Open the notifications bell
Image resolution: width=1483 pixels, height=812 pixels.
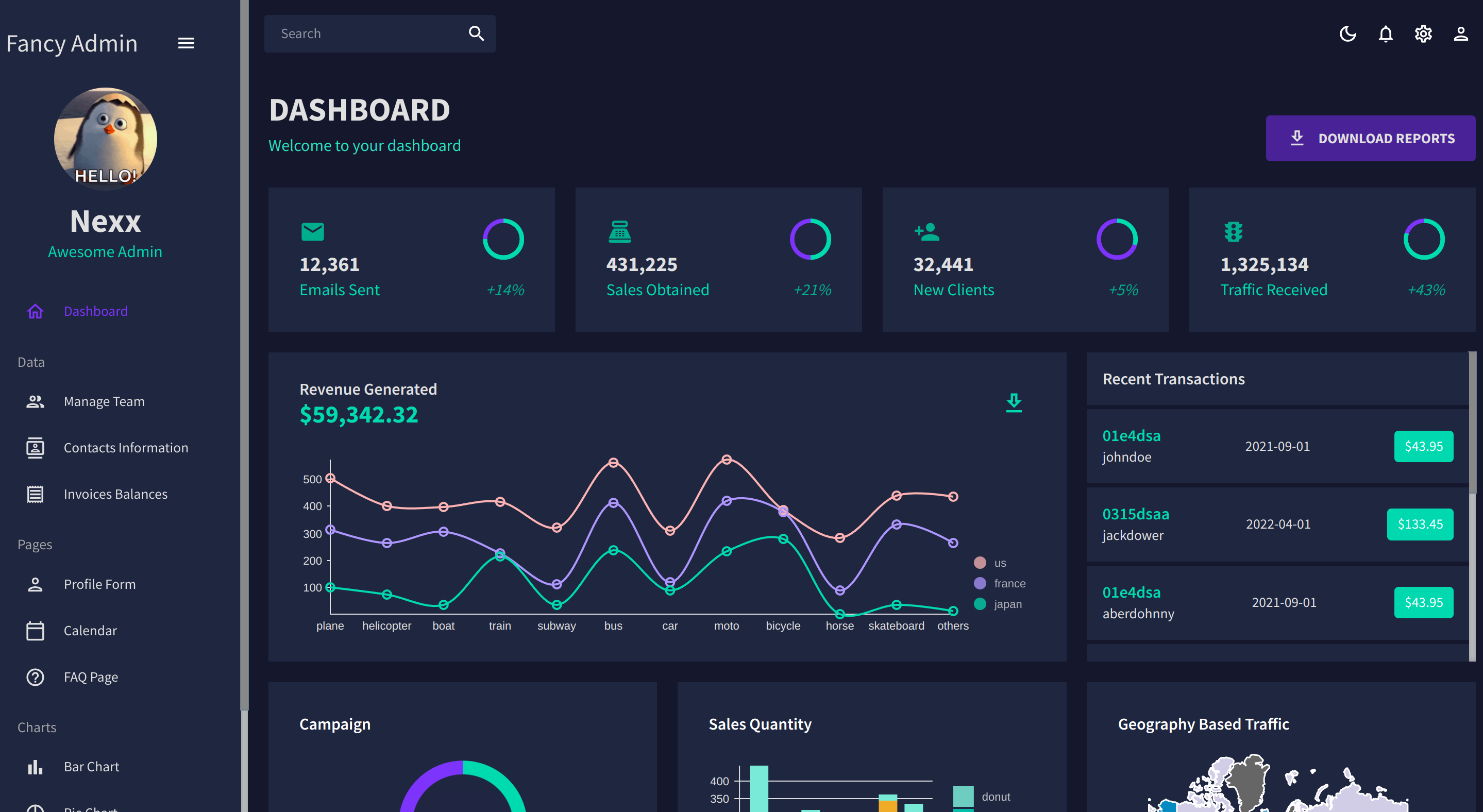coord(1385,33)
